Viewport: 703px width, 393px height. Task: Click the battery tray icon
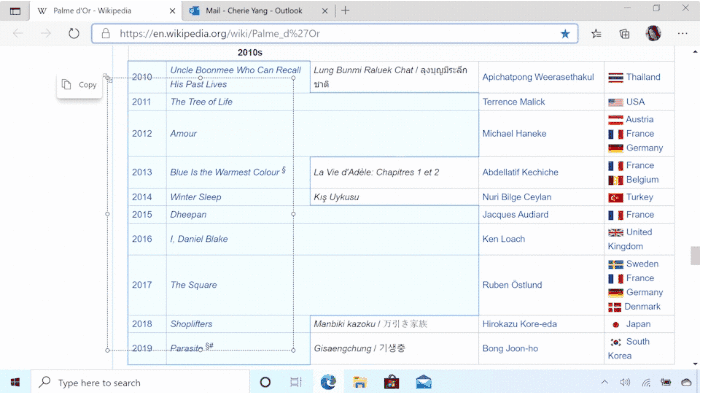click(666, 382)
